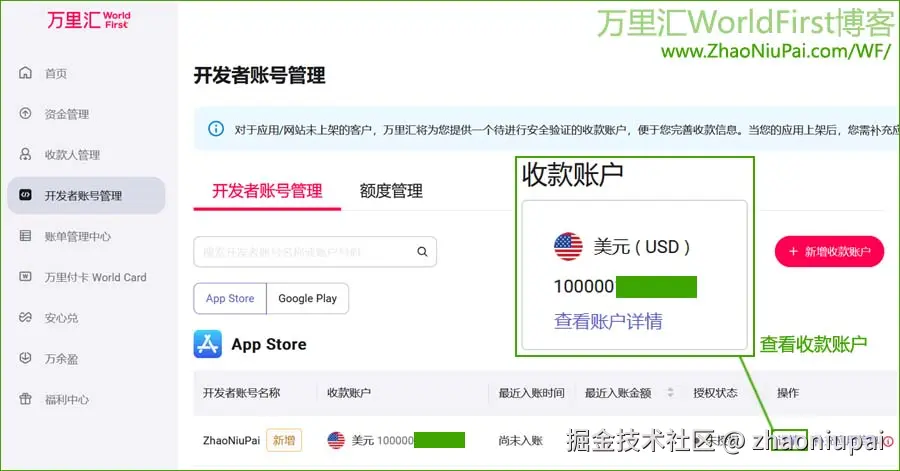Click the 开发者账号名称 column header

242,392
